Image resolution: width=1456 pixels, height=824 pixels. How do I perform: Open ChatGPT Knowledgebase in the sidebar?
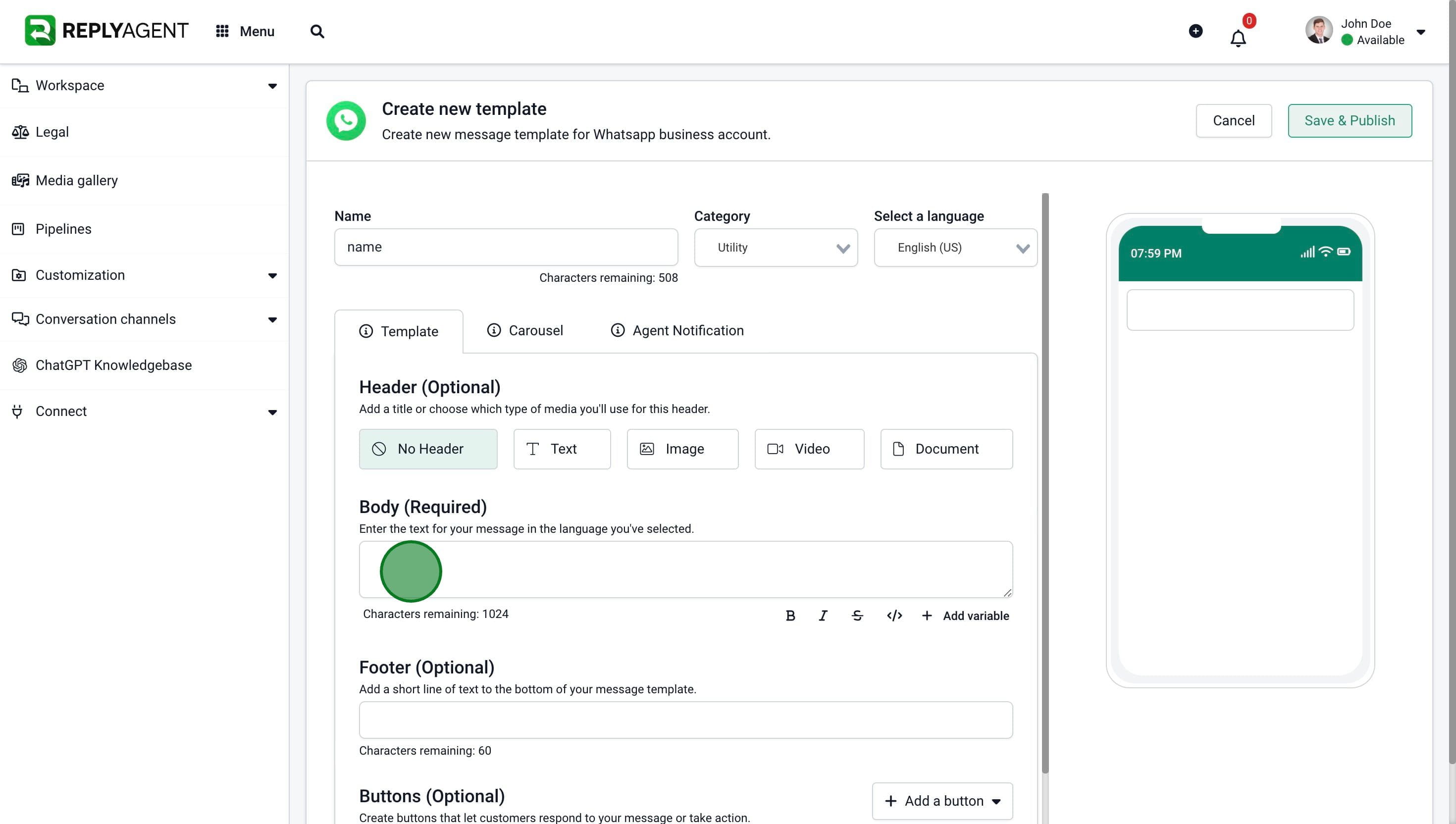click(144, 365)
